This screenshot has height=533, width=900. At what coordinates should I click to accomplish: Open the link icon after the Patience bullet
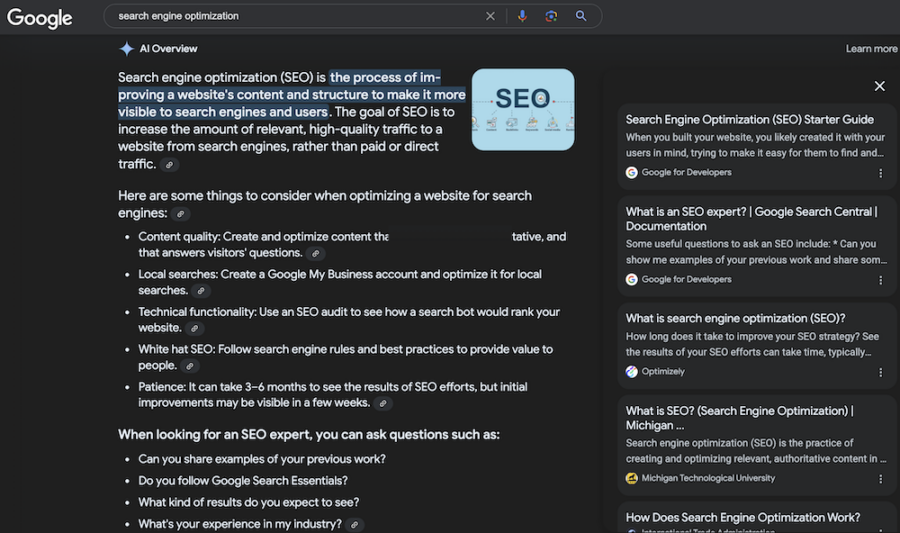pos(382,404)
